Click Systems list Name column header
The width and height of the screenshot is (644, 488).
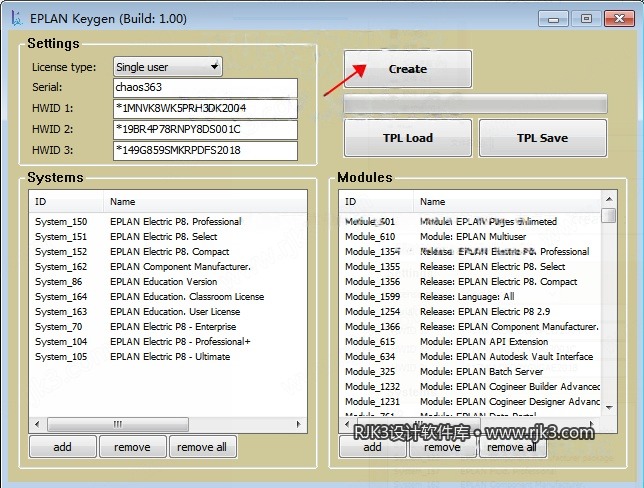tap(205, 202)
